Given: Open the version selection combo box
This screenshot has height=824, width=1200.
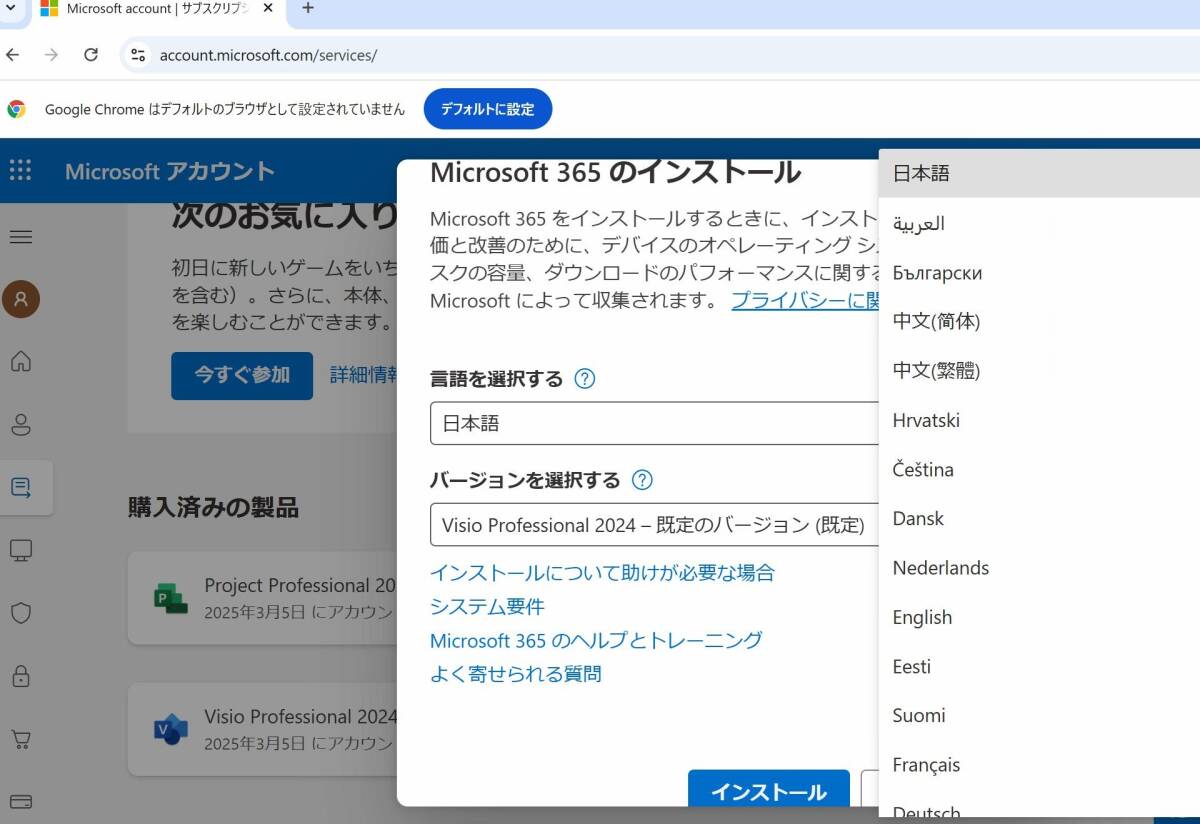Looking at the screenshot, I should (x=654, y=525).
